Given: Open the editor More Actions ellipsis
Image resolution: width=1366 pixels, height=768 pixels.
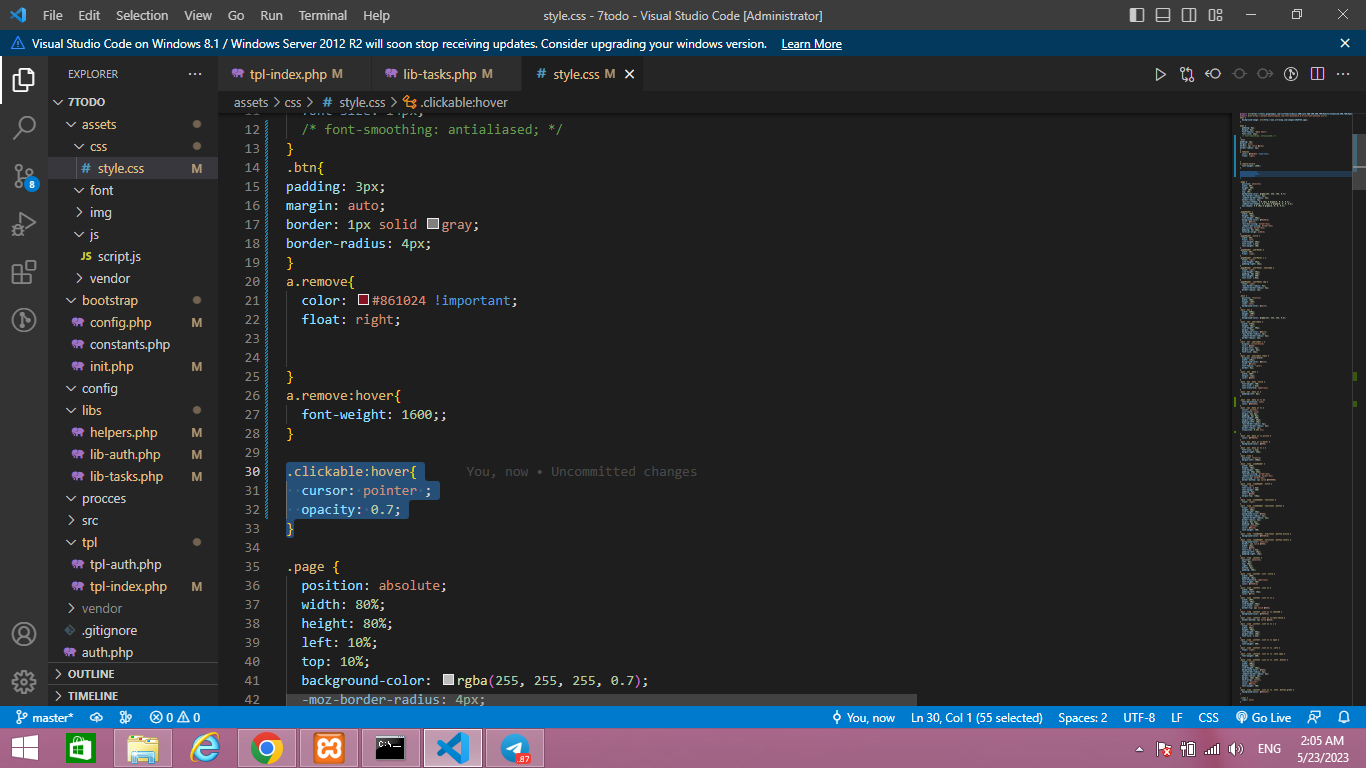Looking at the screenshot, I should coord(1344,74).
